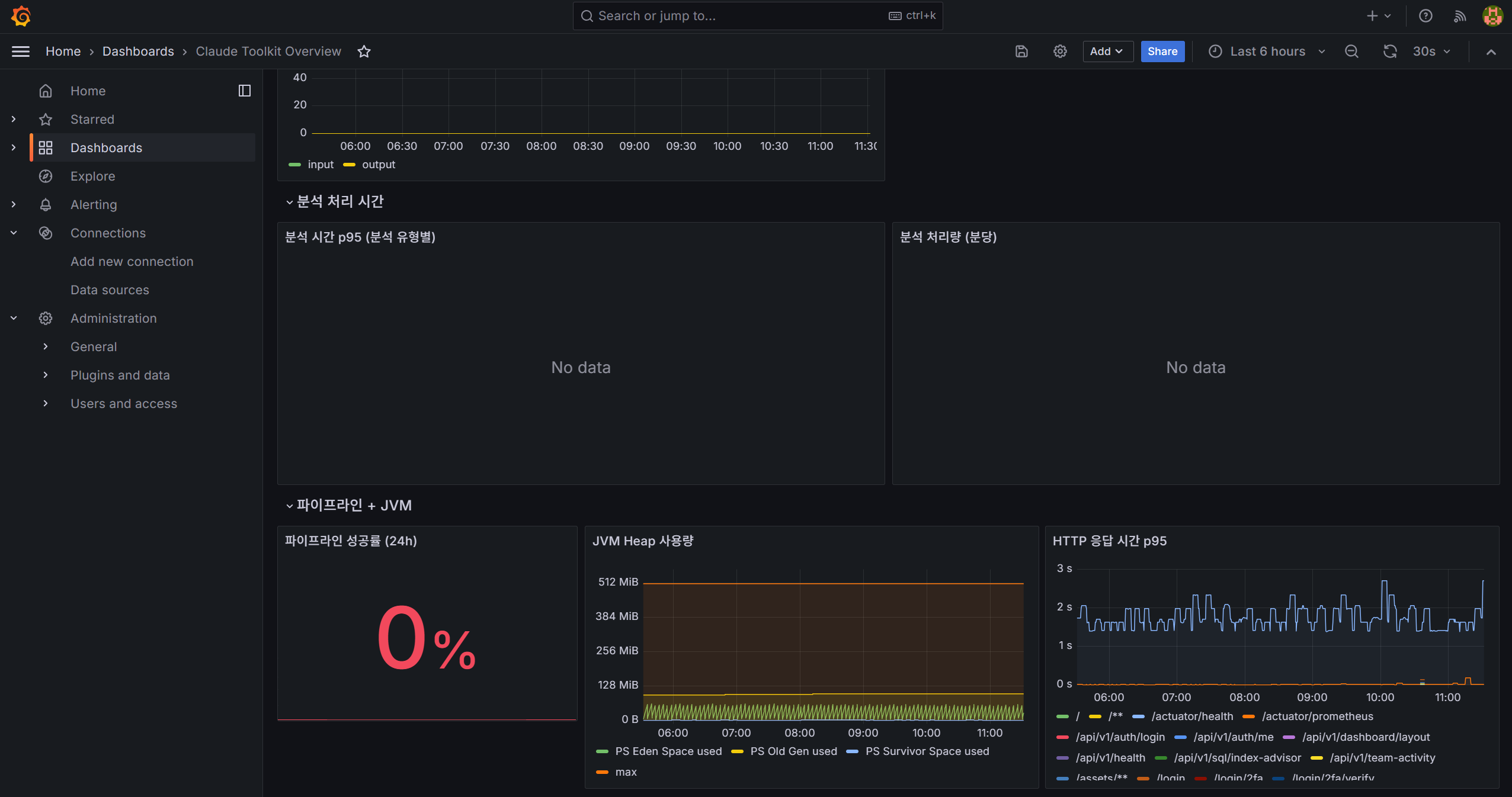Viewport: 1512px width, 797px height.
Task: Select Data sources in the sidebar
Action: click(x=110, y=290)
